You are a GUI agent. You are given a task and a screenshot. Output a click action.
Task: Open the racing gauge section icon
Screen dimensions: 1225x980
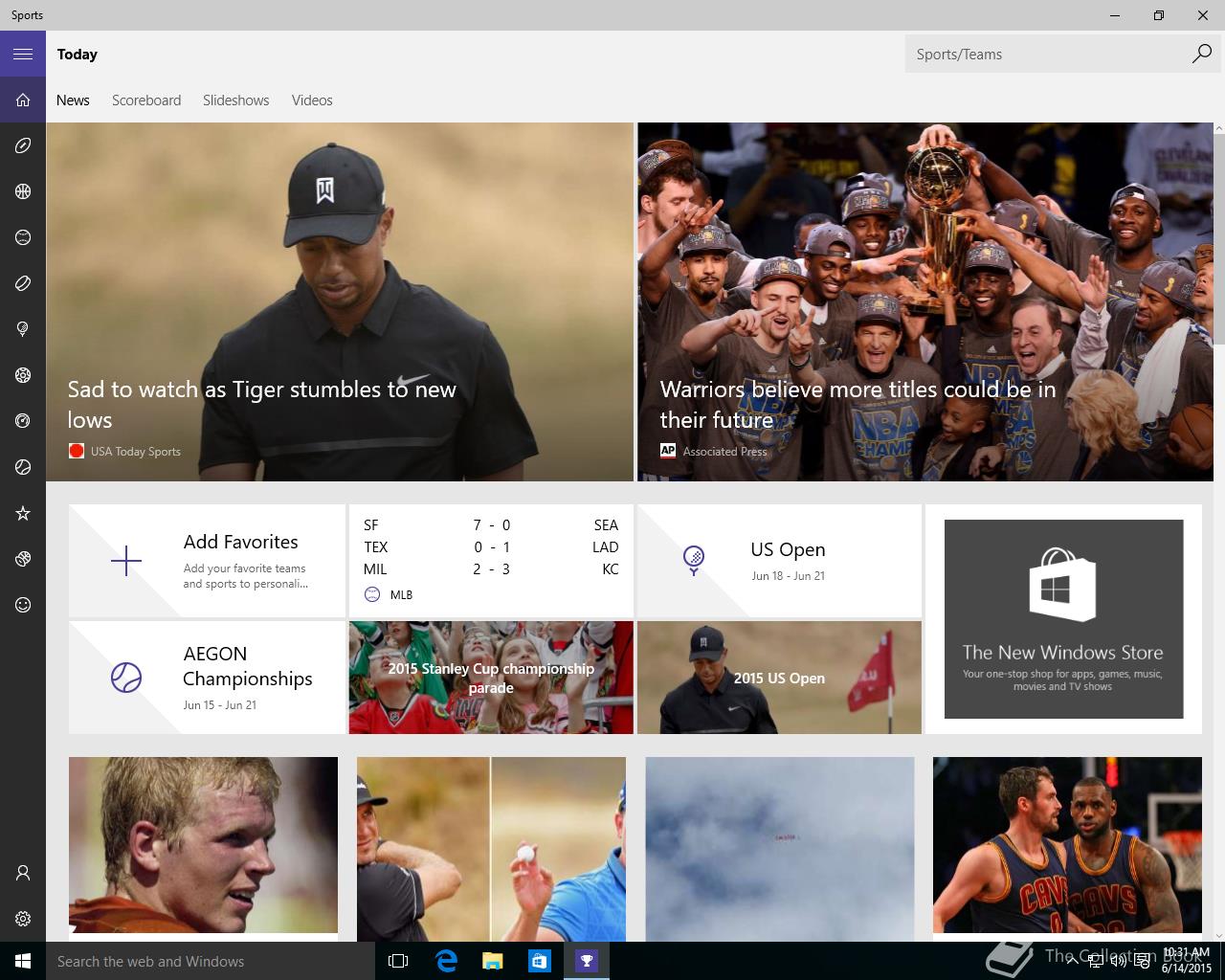pyautogui.click(x=23, y=421)
